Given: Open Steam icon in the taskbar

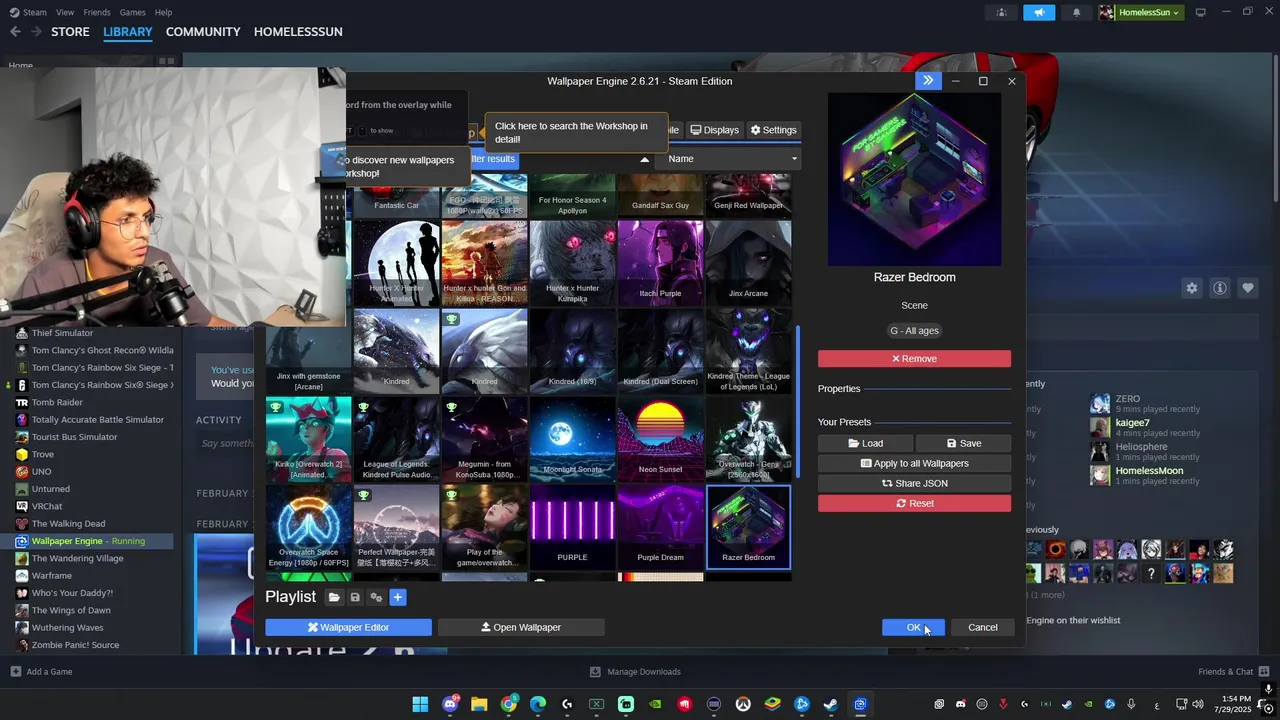Looking at the screenshot, I should pos(831,704).
